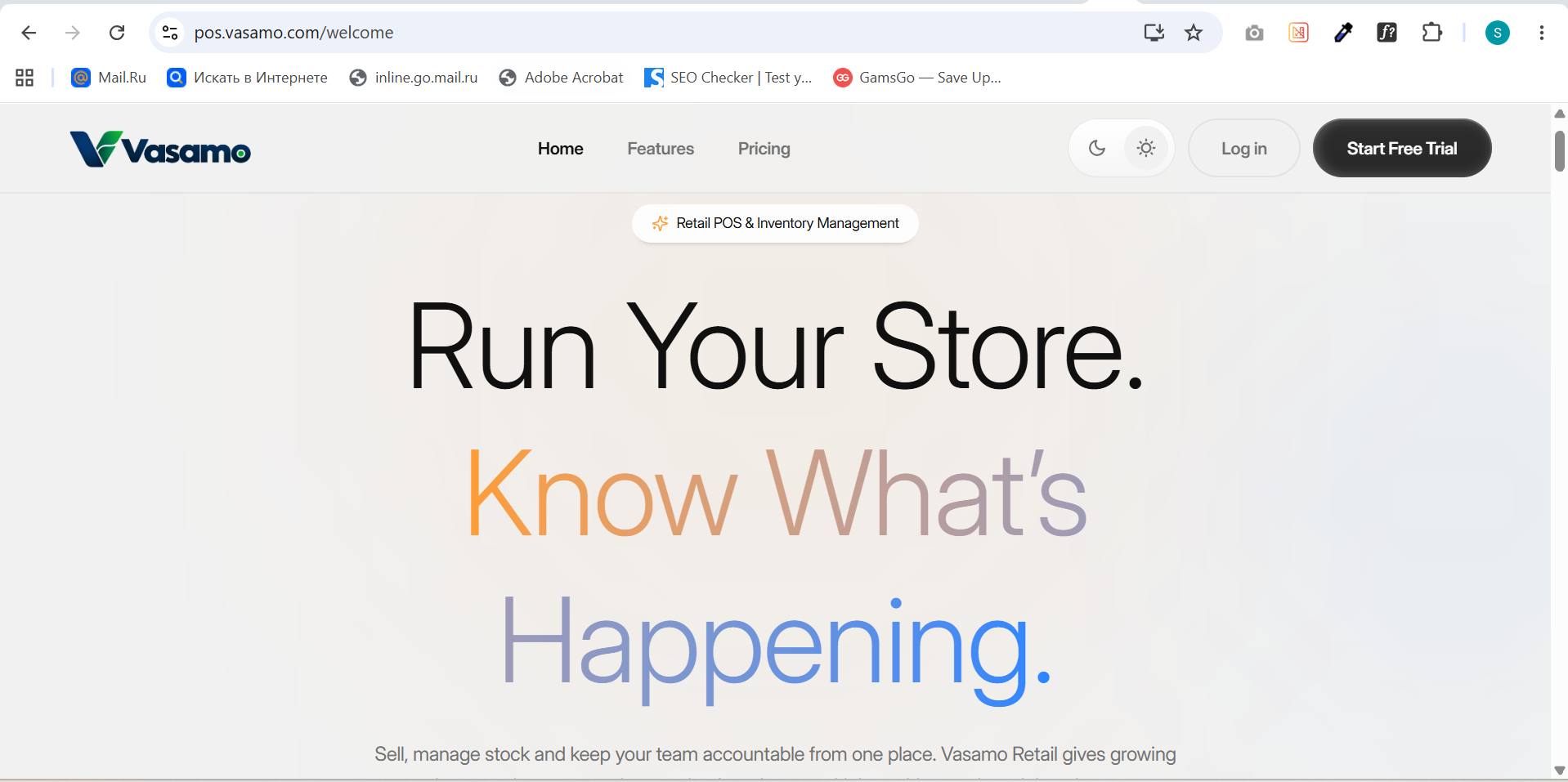Screen dimensions: 1568x782
Task: Open the orange-red extension icon next to camera
Action: (x=1298, y=33)
